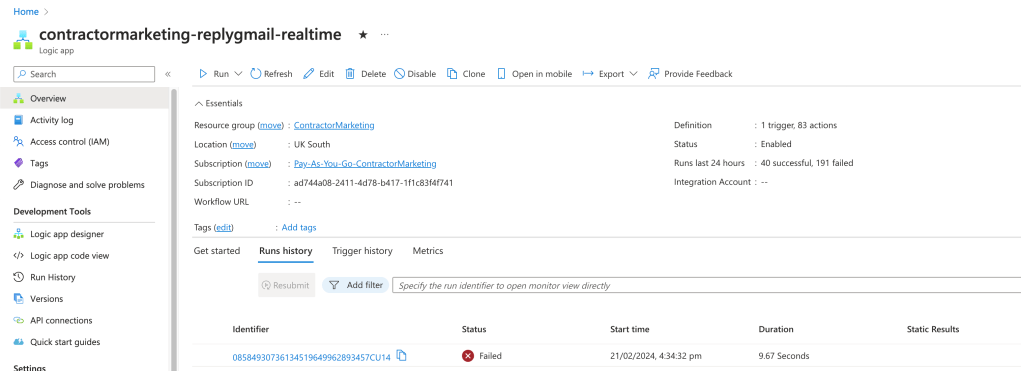Select the Runs history tab
The image size is (1021, 371).
(x=286, y=251)
